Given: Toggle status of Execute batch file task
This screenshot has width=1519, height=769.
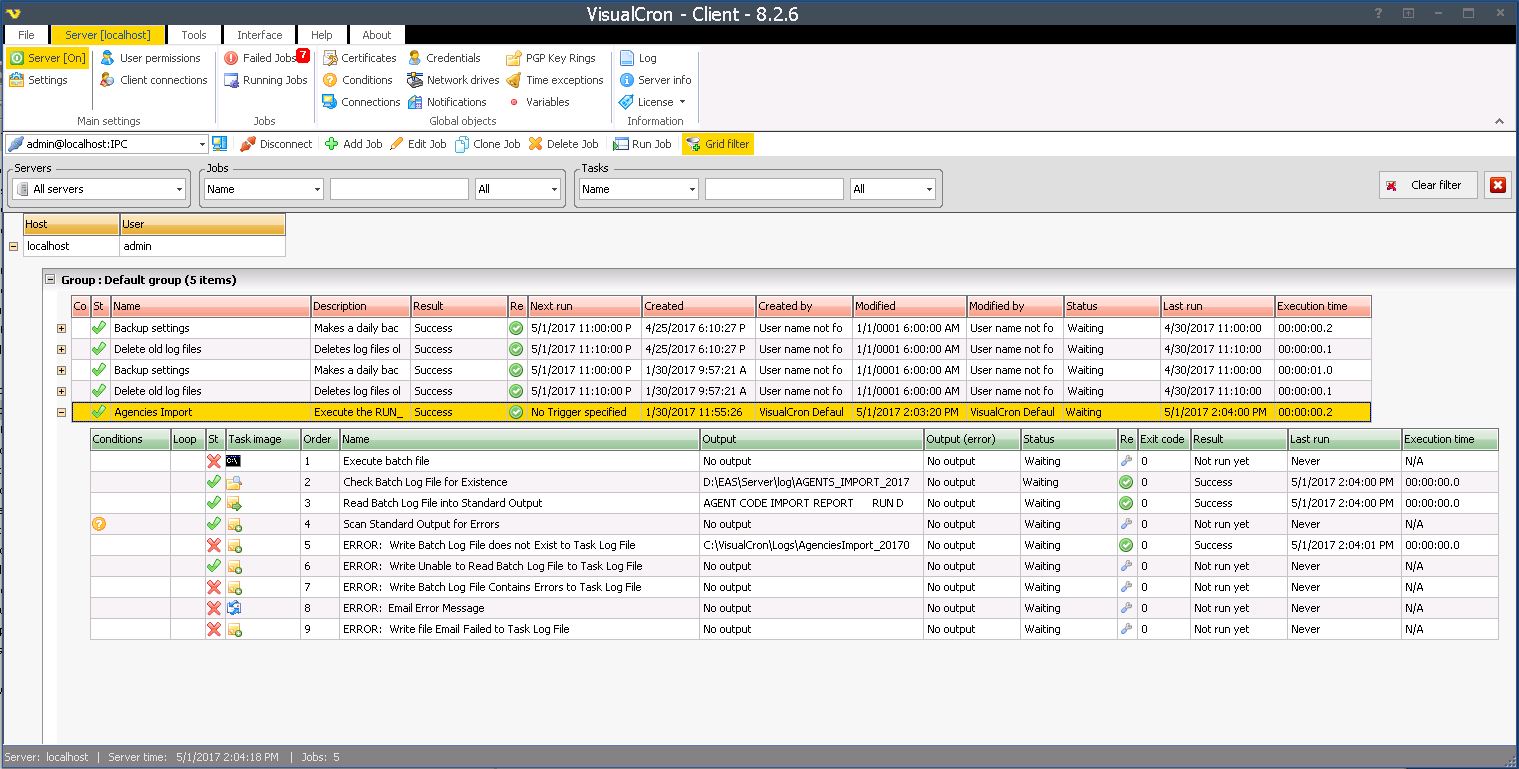Looking at the screenshot, I should (x=213, y=461).
